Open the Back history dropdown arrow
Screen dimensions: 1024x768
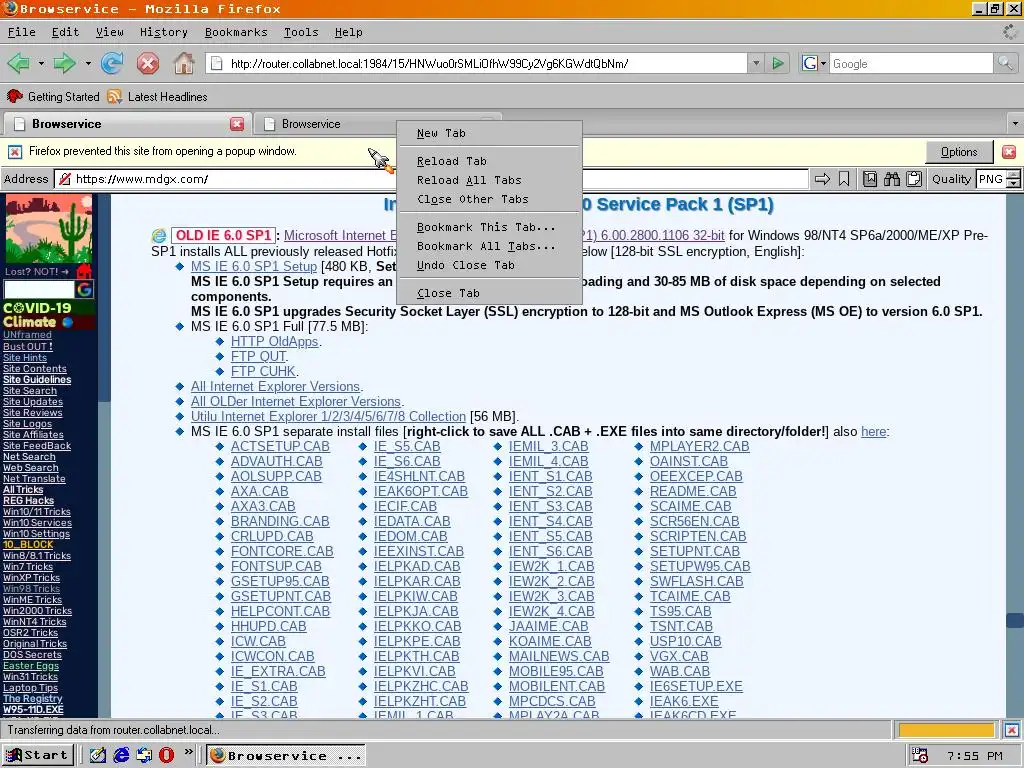point(41,63)
